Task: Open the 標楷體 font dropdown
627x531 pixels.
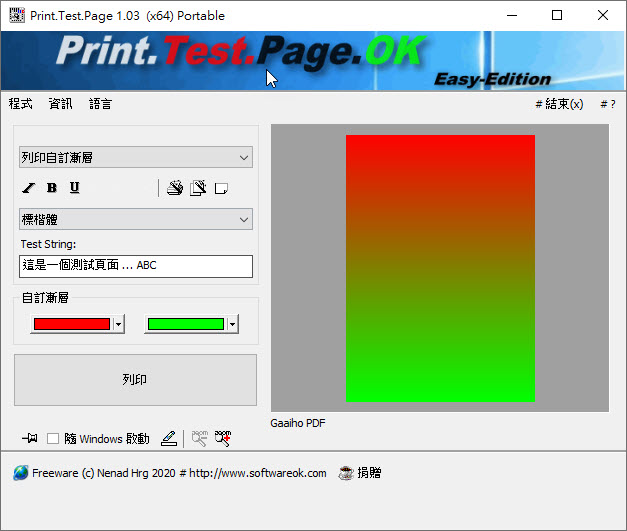Action: coord(136,219)
